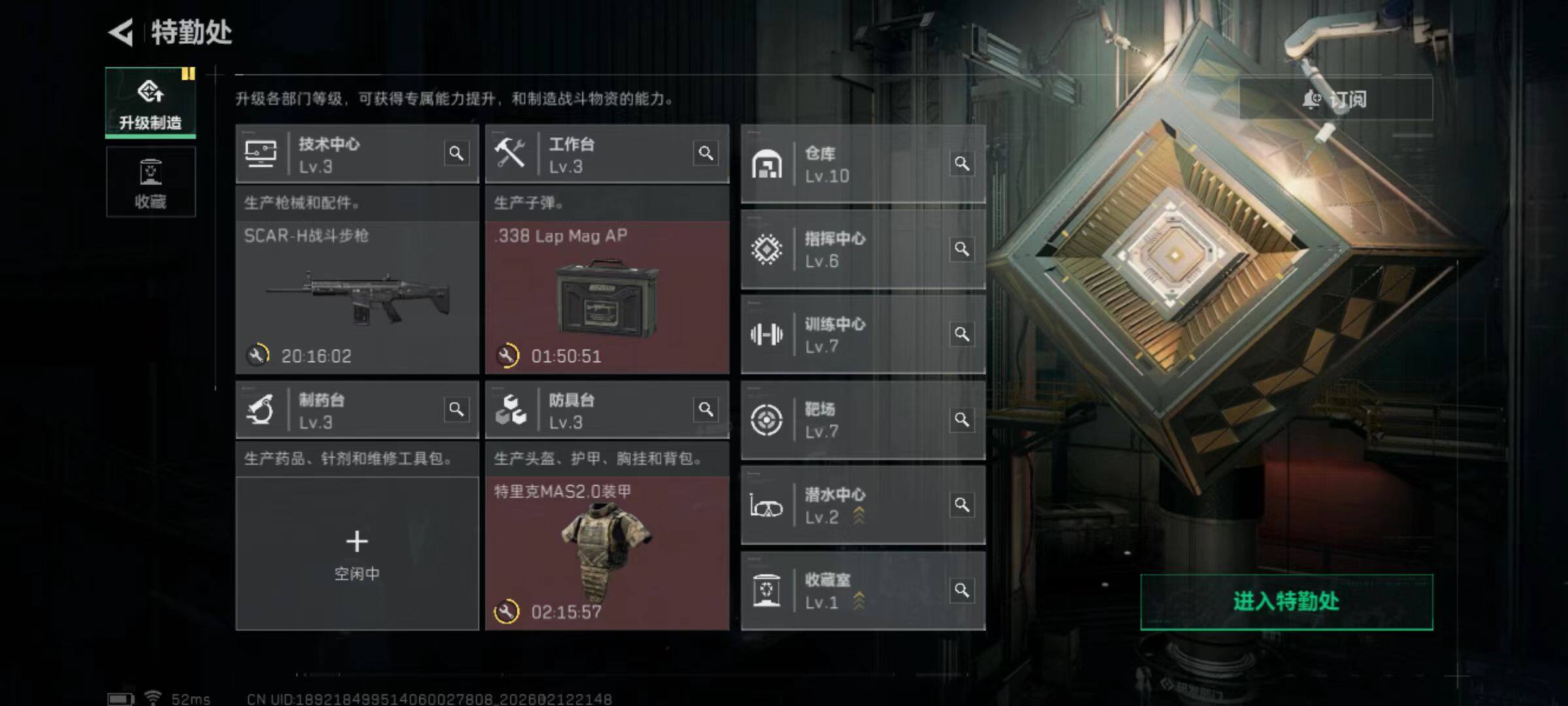This screenshot has height=706, width=1568.
Task: View 训练中心 details with magnifier icon
Action: [x=961, y=335]
